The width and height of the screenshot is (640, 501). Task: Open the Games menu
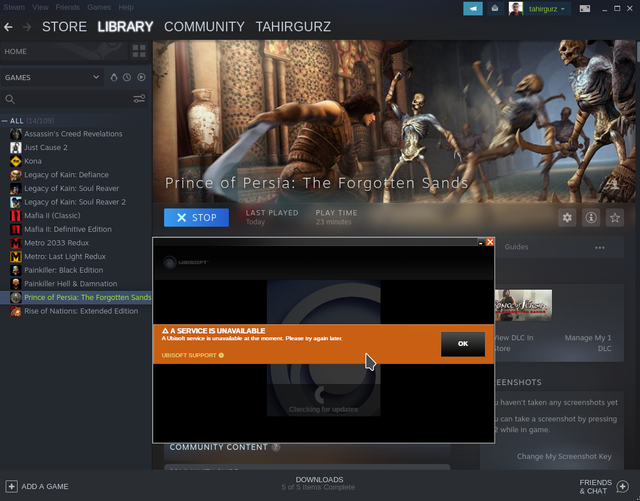click(99, 7)
